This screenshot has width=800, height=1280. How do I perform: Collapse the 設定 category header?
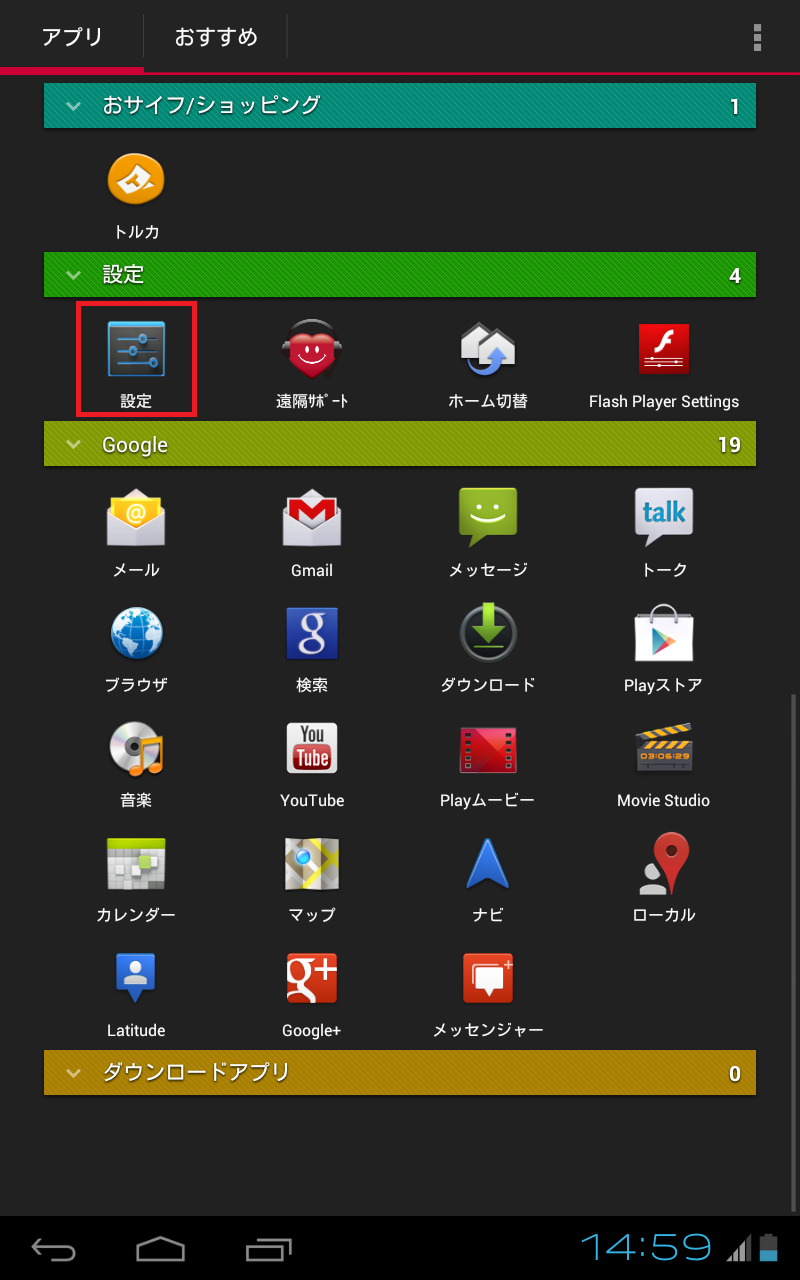tap(400, 274)
